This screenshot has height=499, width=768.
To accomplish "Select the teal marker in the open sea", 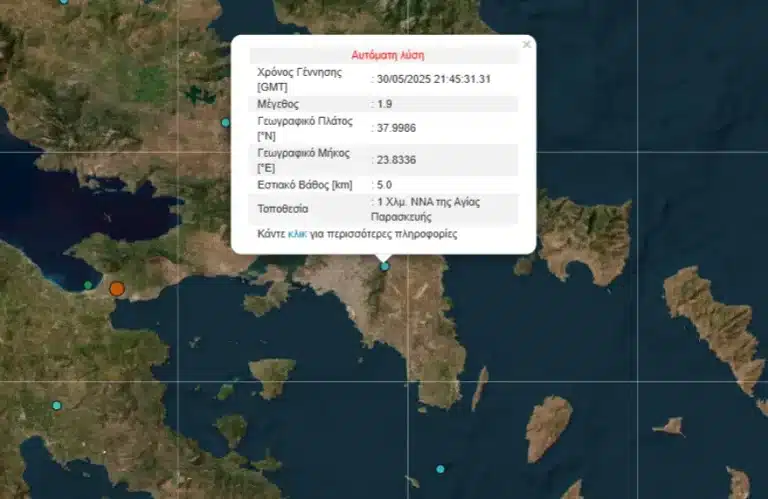I will click(x=440, y=469).
